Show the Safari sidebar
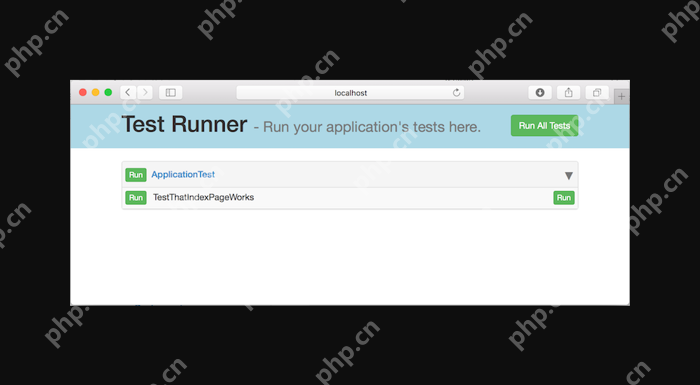 tap(171, 92)
